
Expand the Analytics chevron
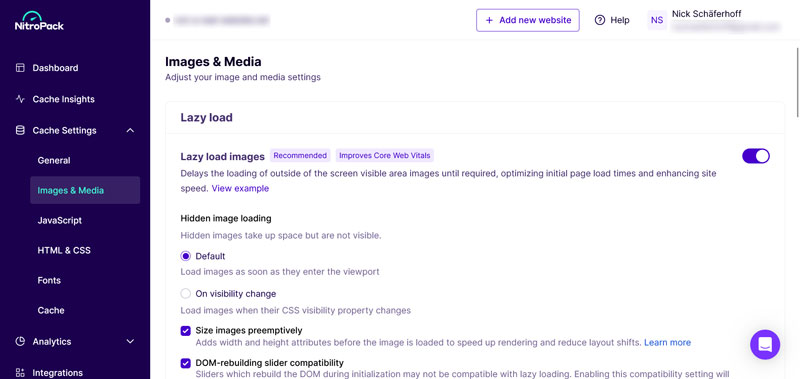(130, 341)
